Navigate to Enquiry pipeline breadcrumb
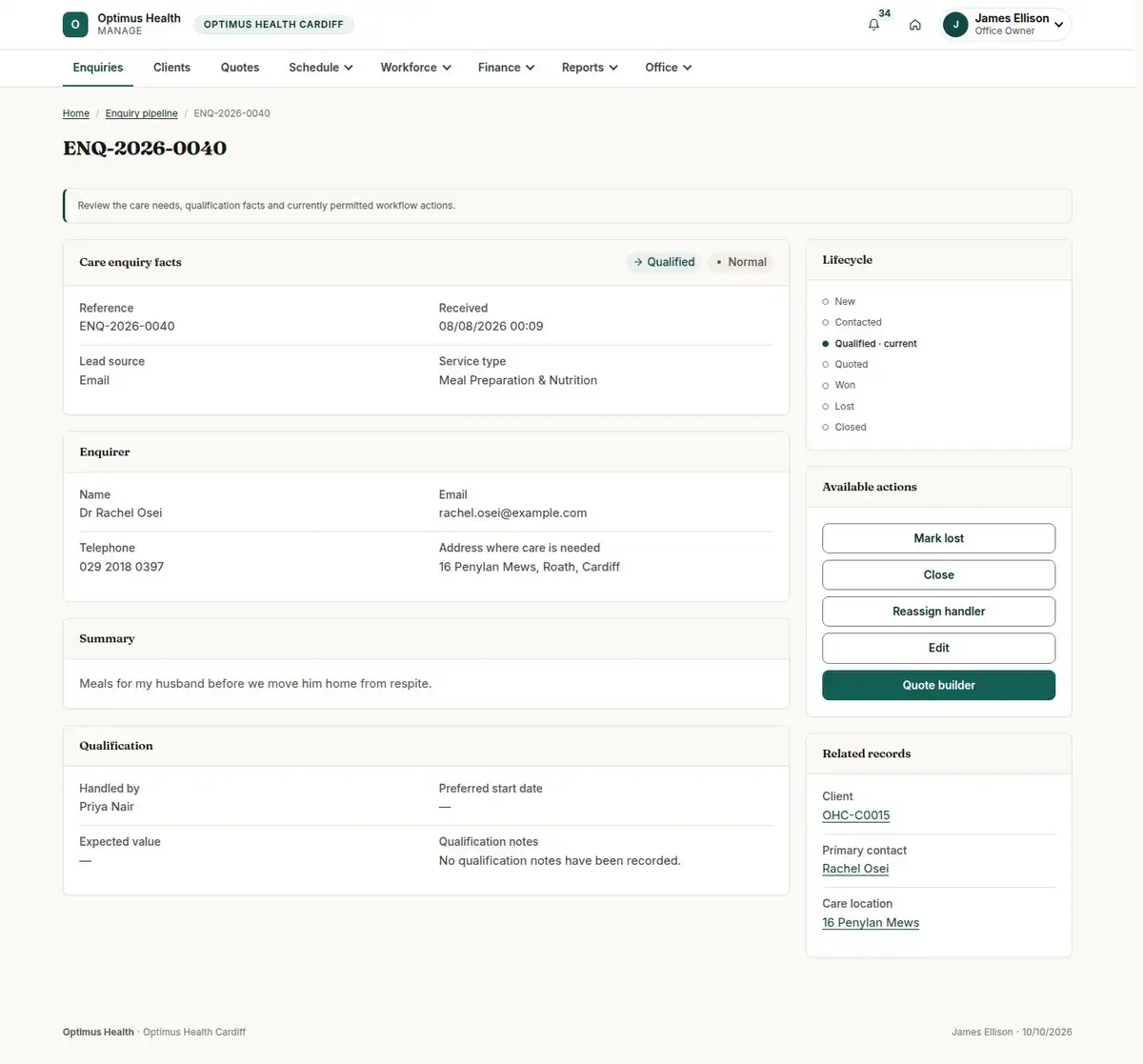1143x1064 pixels. click(142, 113)
